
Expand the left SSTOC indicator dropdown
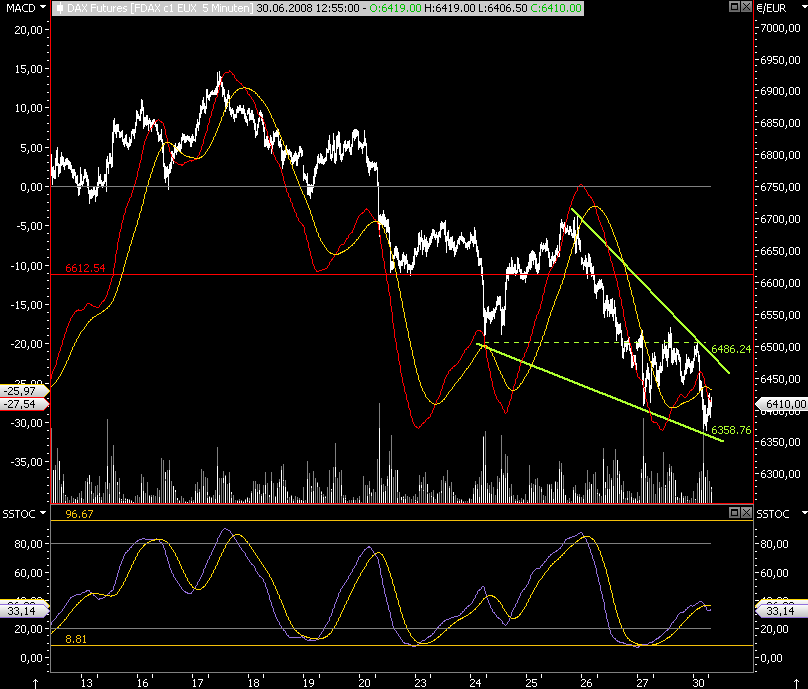pyautogui.click(x=43, y=513)
